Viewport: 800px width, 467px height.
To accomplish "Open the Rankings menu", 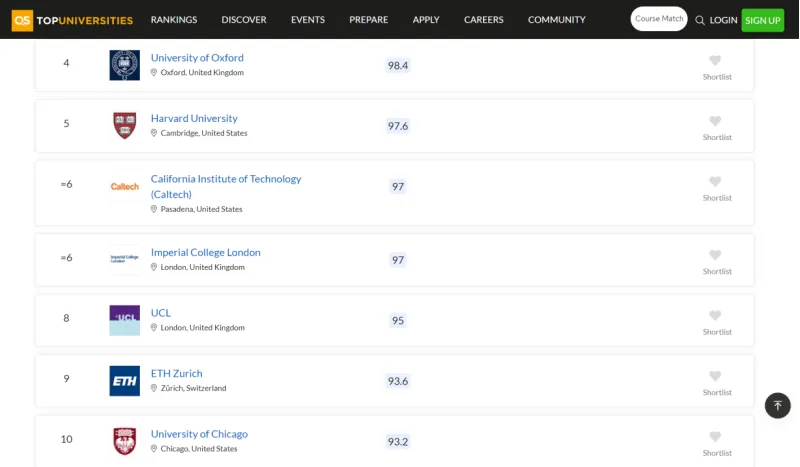I will [174, 20].
